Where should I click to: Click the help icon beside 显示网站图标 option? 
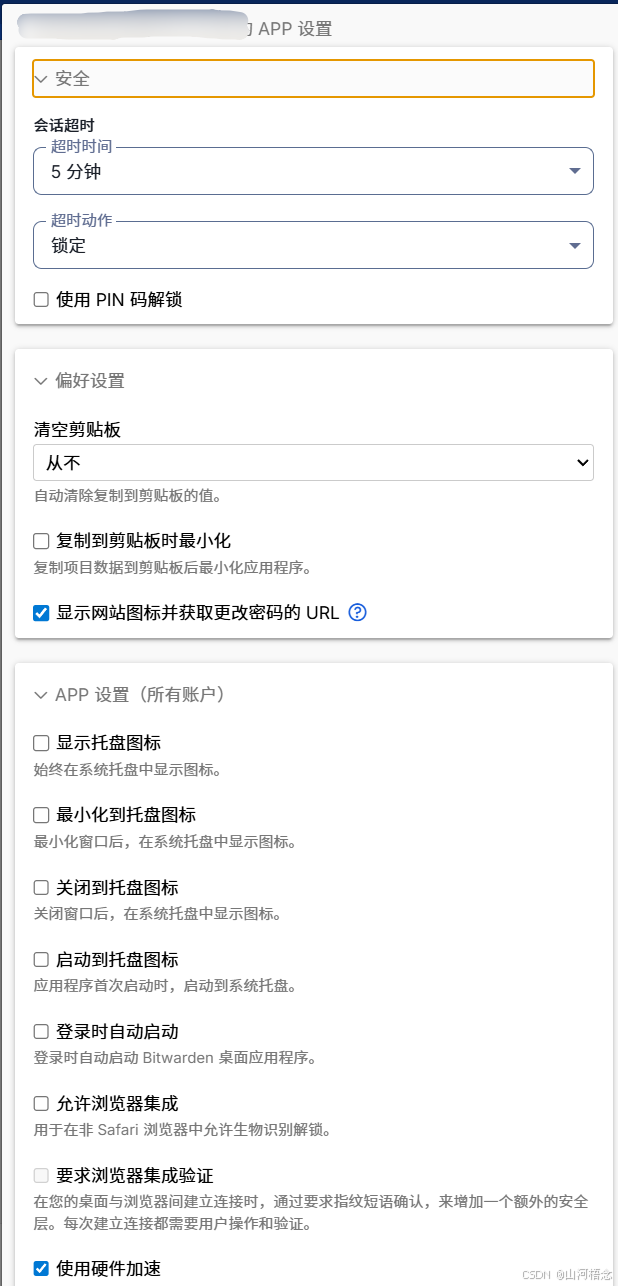pos(358,612)
